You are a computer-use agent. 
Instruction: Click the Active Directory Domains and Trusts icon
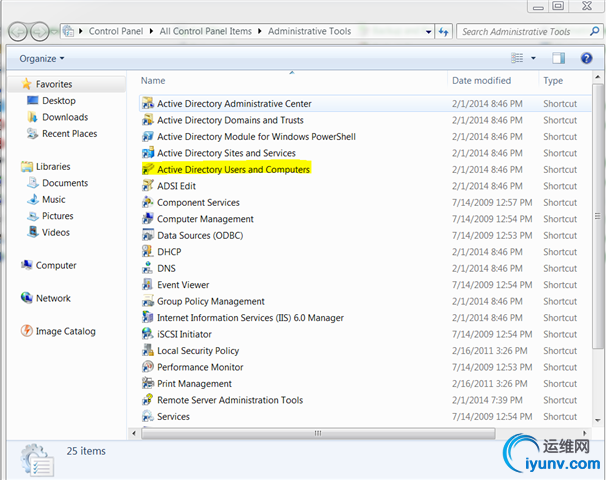pyautogui.click(x=148, y=120)
